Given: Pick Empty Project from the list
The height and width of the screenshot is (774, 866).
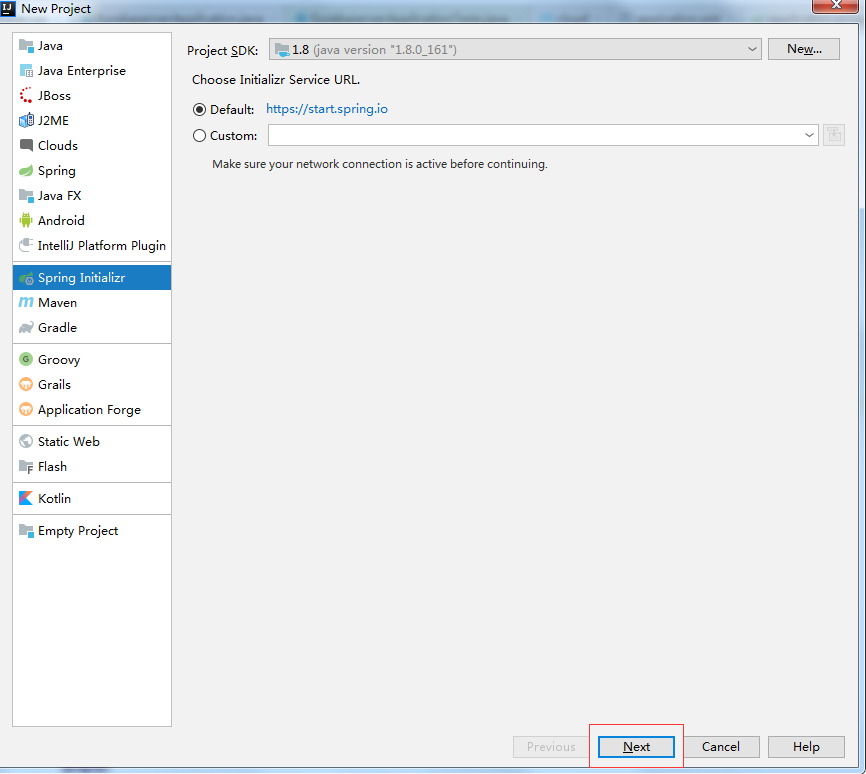Looking at the screenshot, I should click(92, 530).
